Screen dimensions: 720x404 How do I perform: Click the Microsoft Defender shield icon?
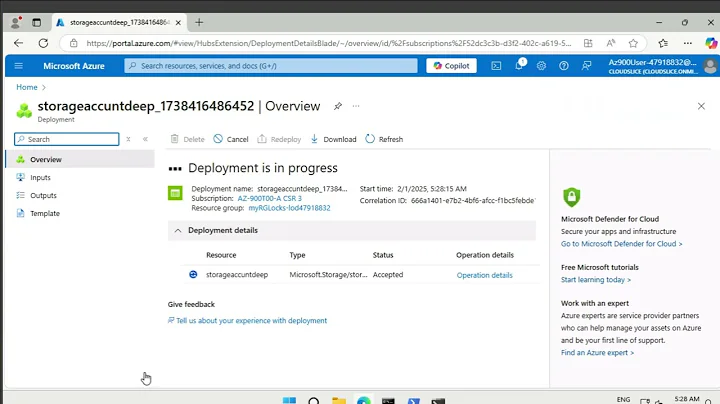tap(571, 197)
